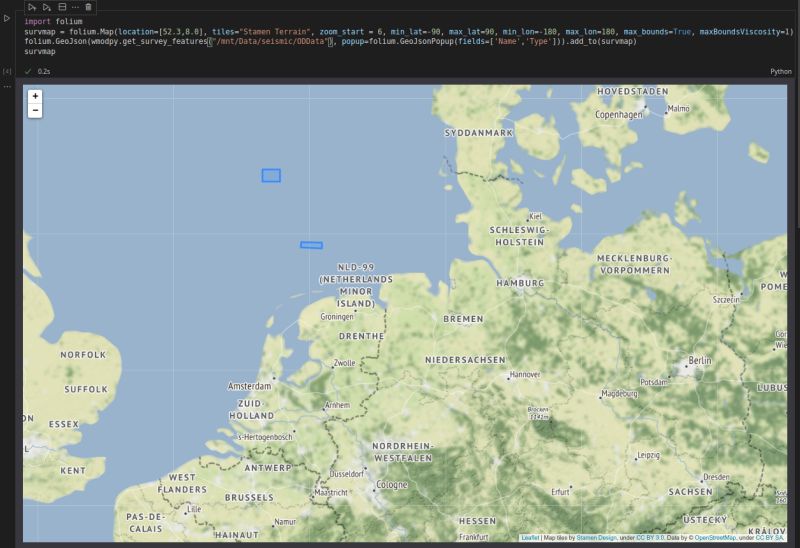800x548 pixels.
Task: Click the 'Zwolle' label on the map
Action: pyautogui.click(x=344, y=363)
